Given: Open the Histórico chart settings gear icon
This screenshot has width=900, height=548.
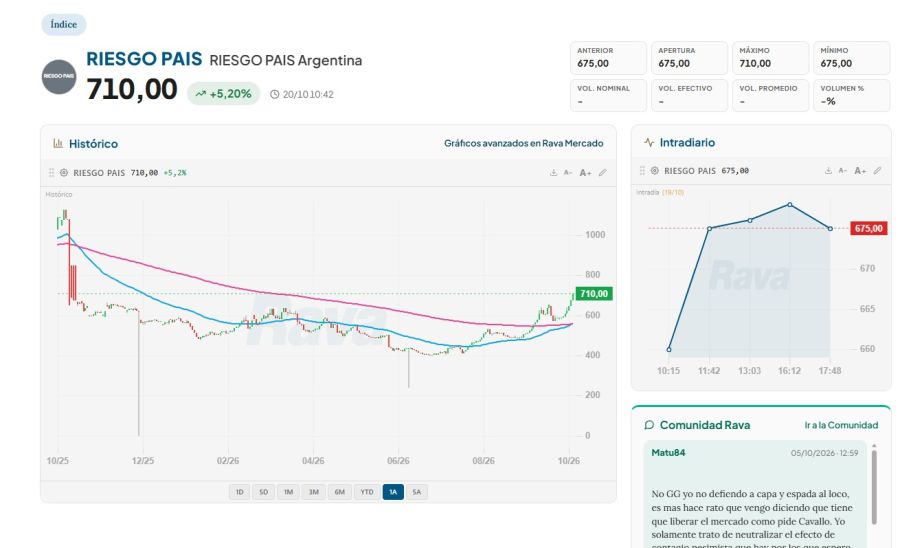Looking at the screenshot, I should point(64,172).
